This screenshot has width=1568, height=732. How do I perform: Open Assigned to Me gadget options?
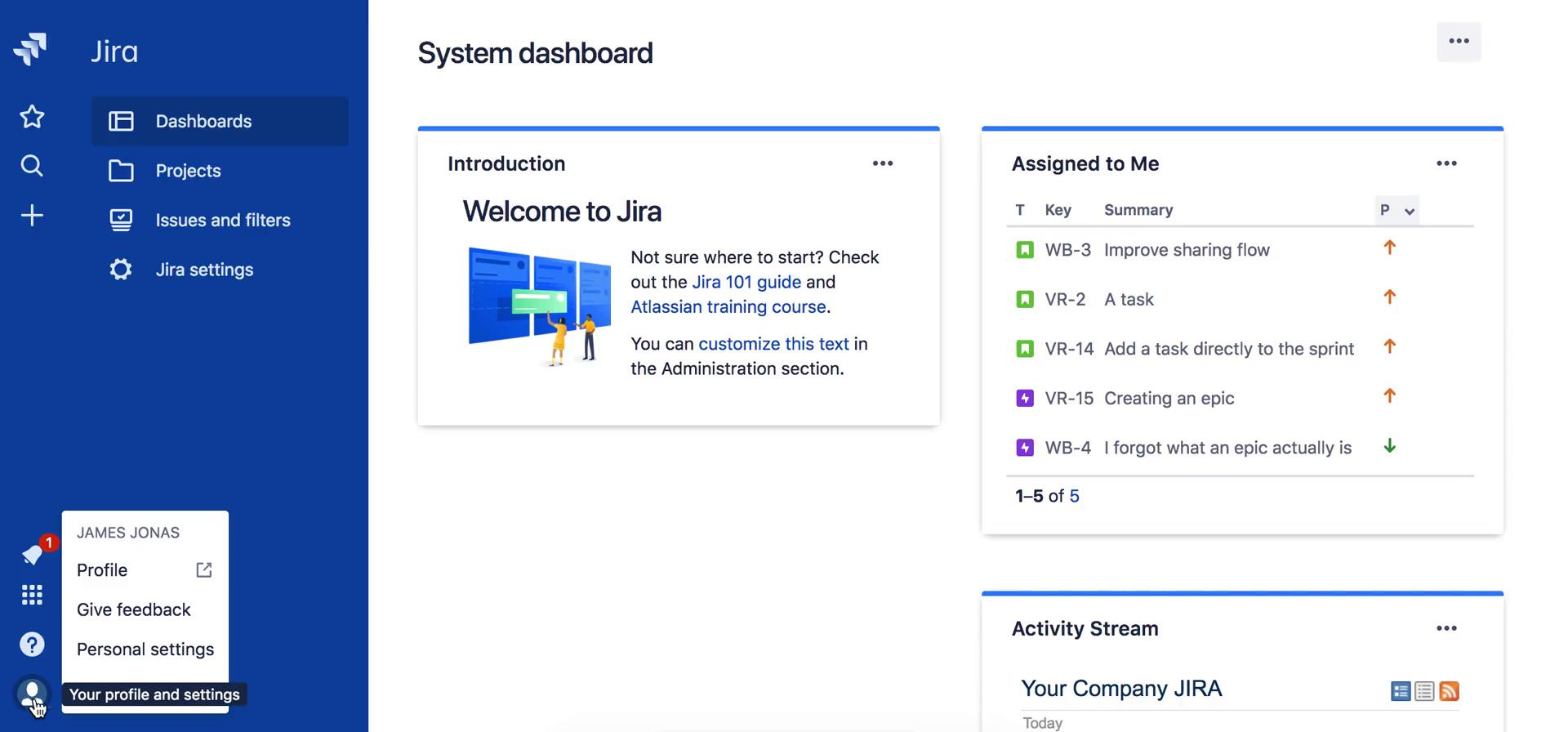pyautogui.click(x=1447, y=163)
